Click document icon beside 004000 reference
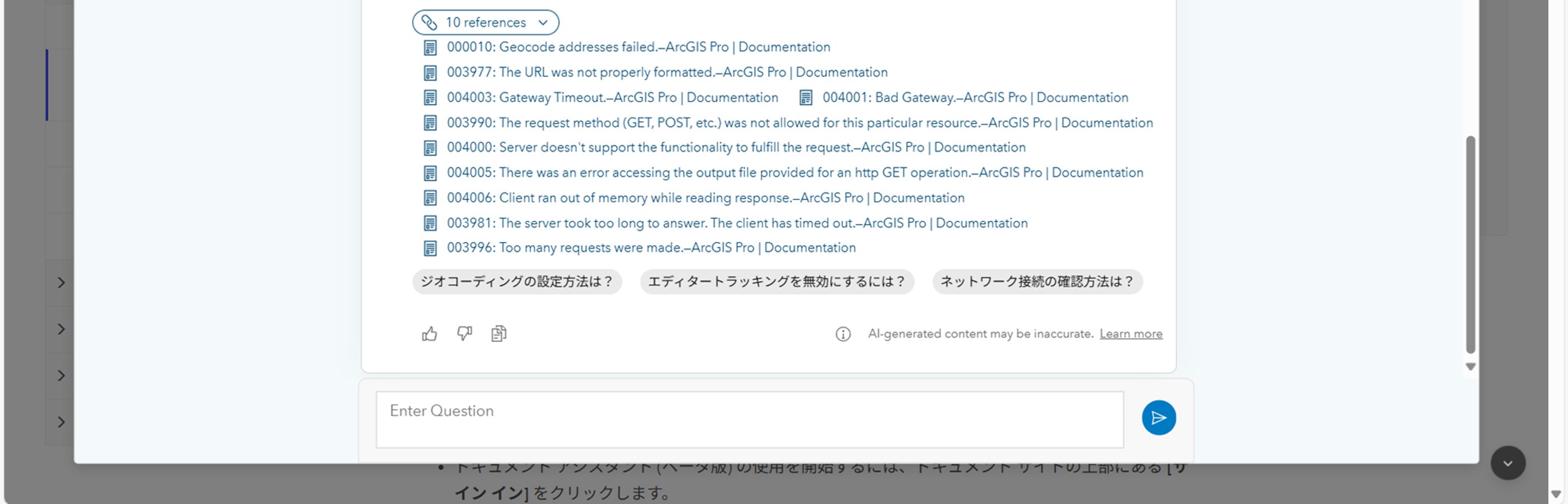The image size is (1568, 504). 430,148
